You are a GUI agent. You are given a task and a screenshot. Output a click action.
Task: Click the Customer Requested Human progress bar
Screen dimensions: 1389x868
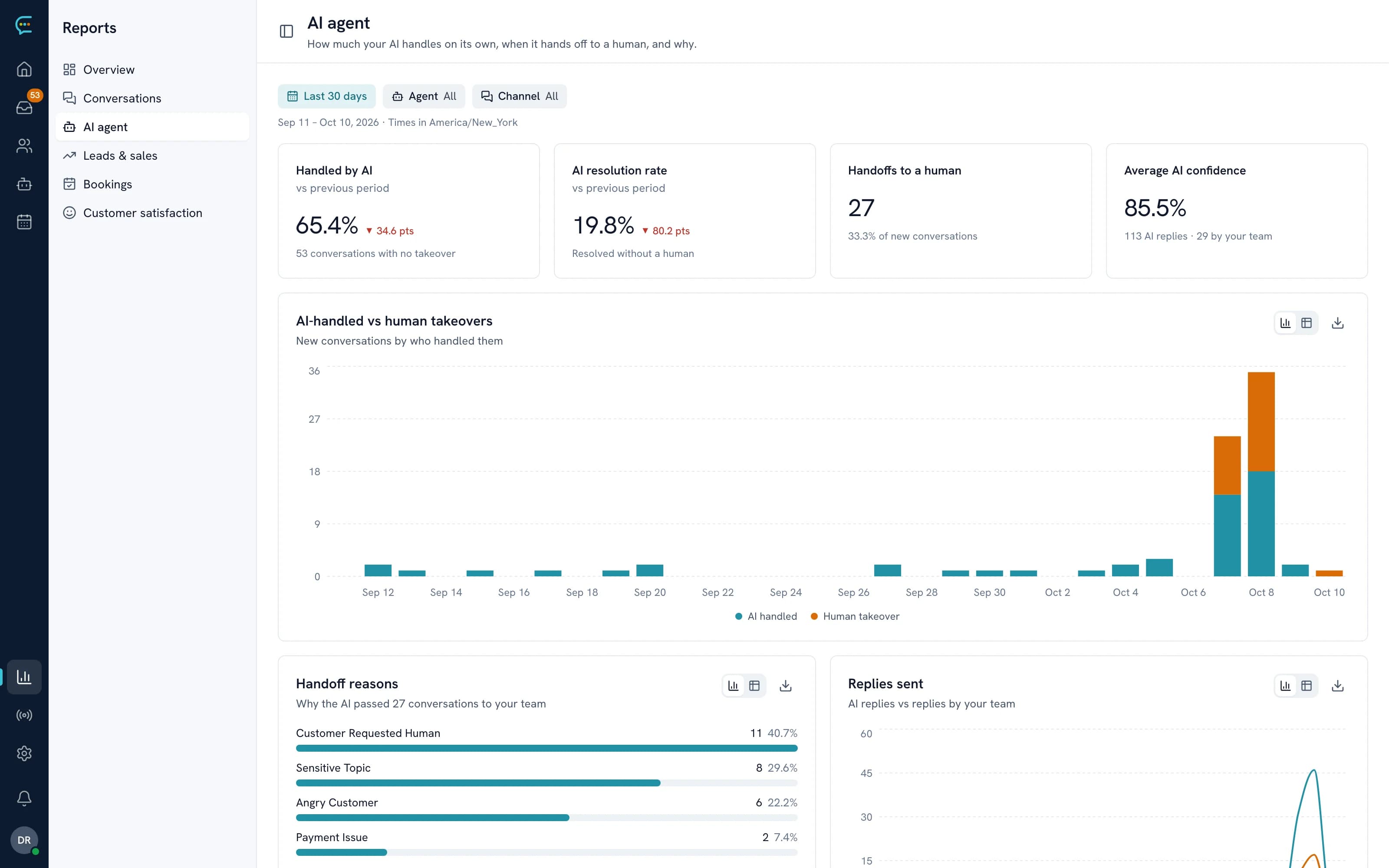point(546,749)
